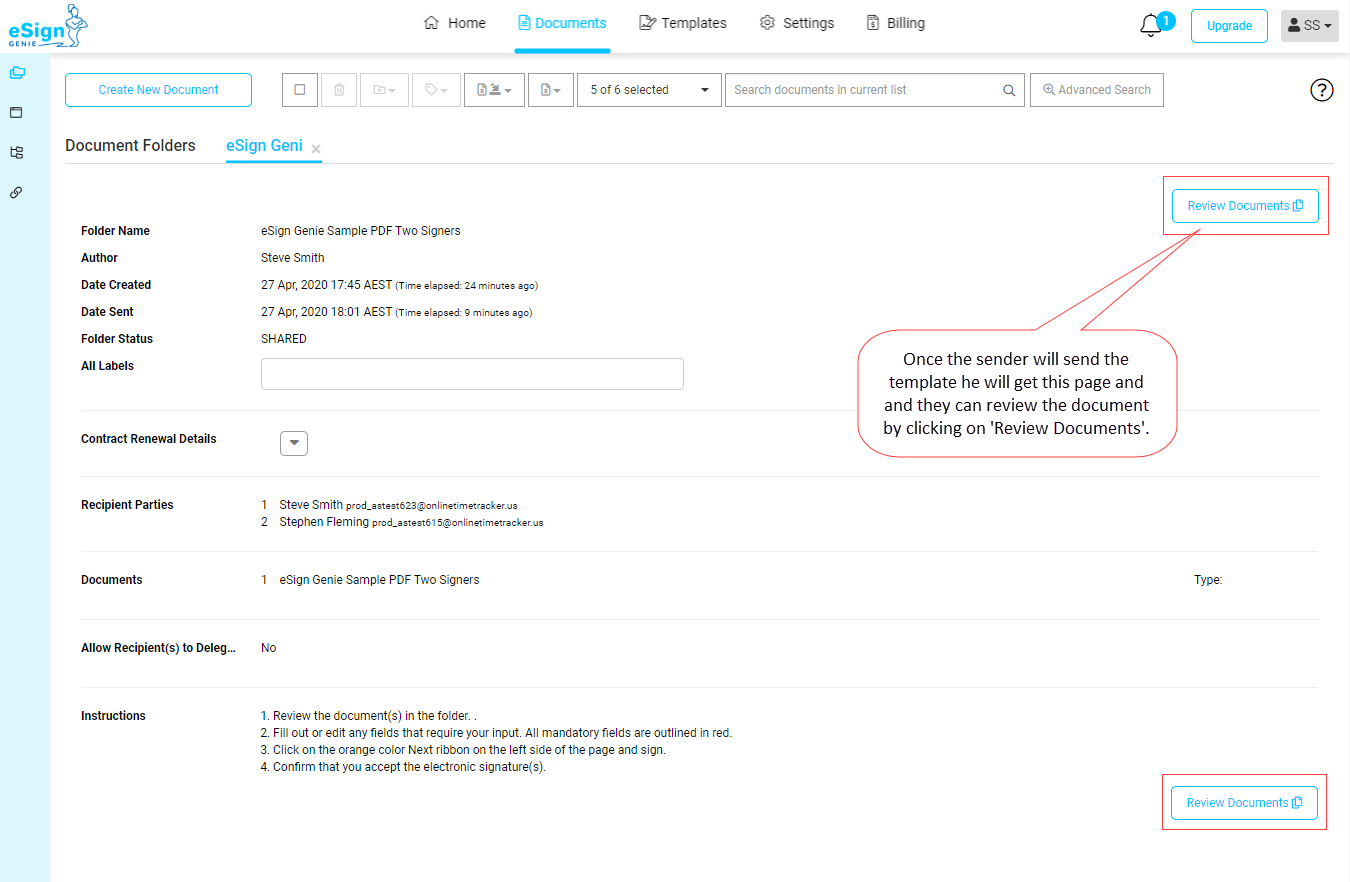Click the window panel icon in sidebar
This screenshot has height=882, width=1350.
[x=16, y=112]
